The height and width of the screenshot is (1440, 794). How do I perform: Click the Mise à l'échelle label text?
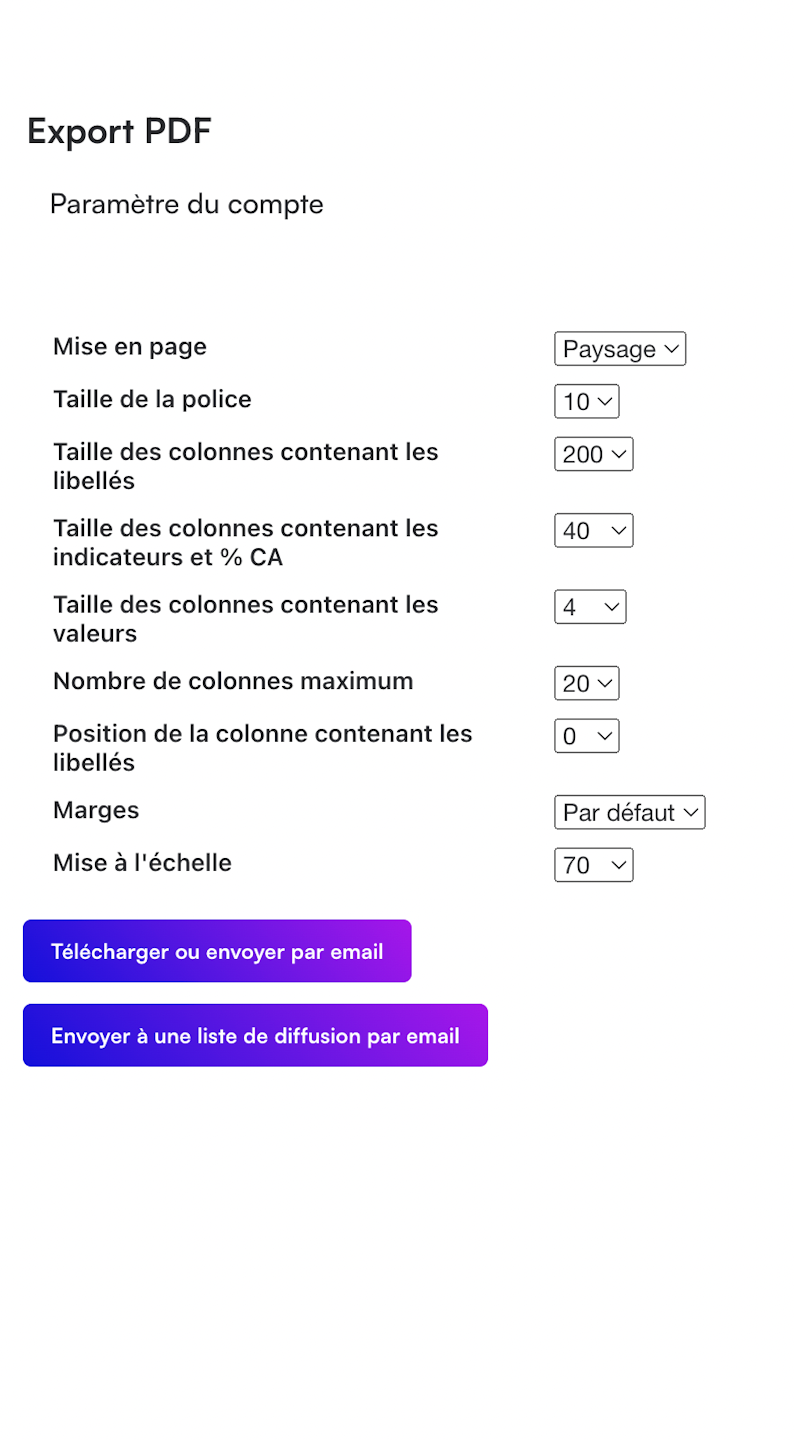(142, 863)
